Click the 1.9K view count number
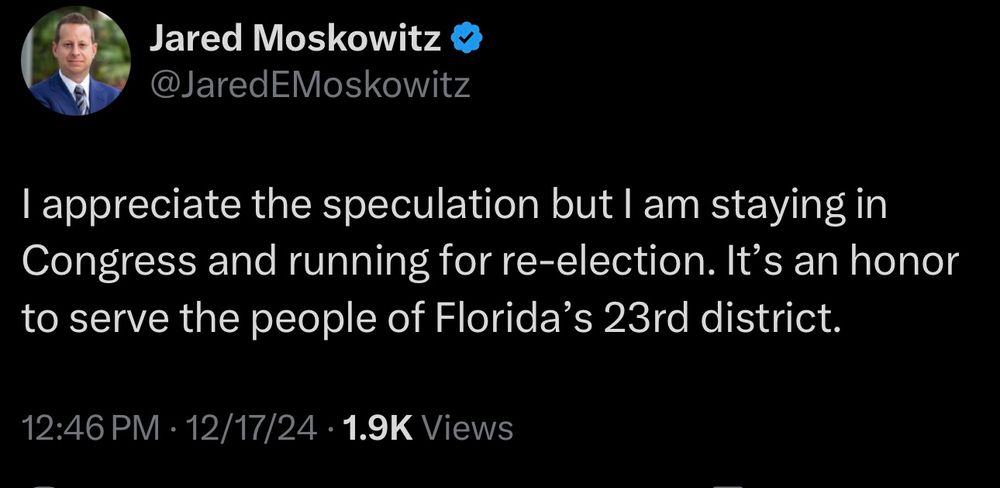This screenshot has height=488, width=1000. click(x=378, y=429)
